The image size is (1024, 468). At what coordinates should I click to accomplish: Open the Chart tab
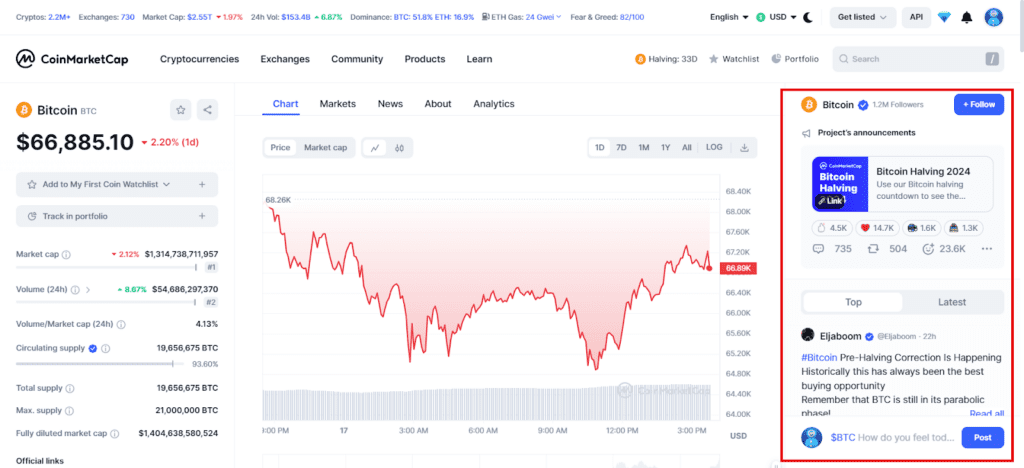[x=285, y=104]
